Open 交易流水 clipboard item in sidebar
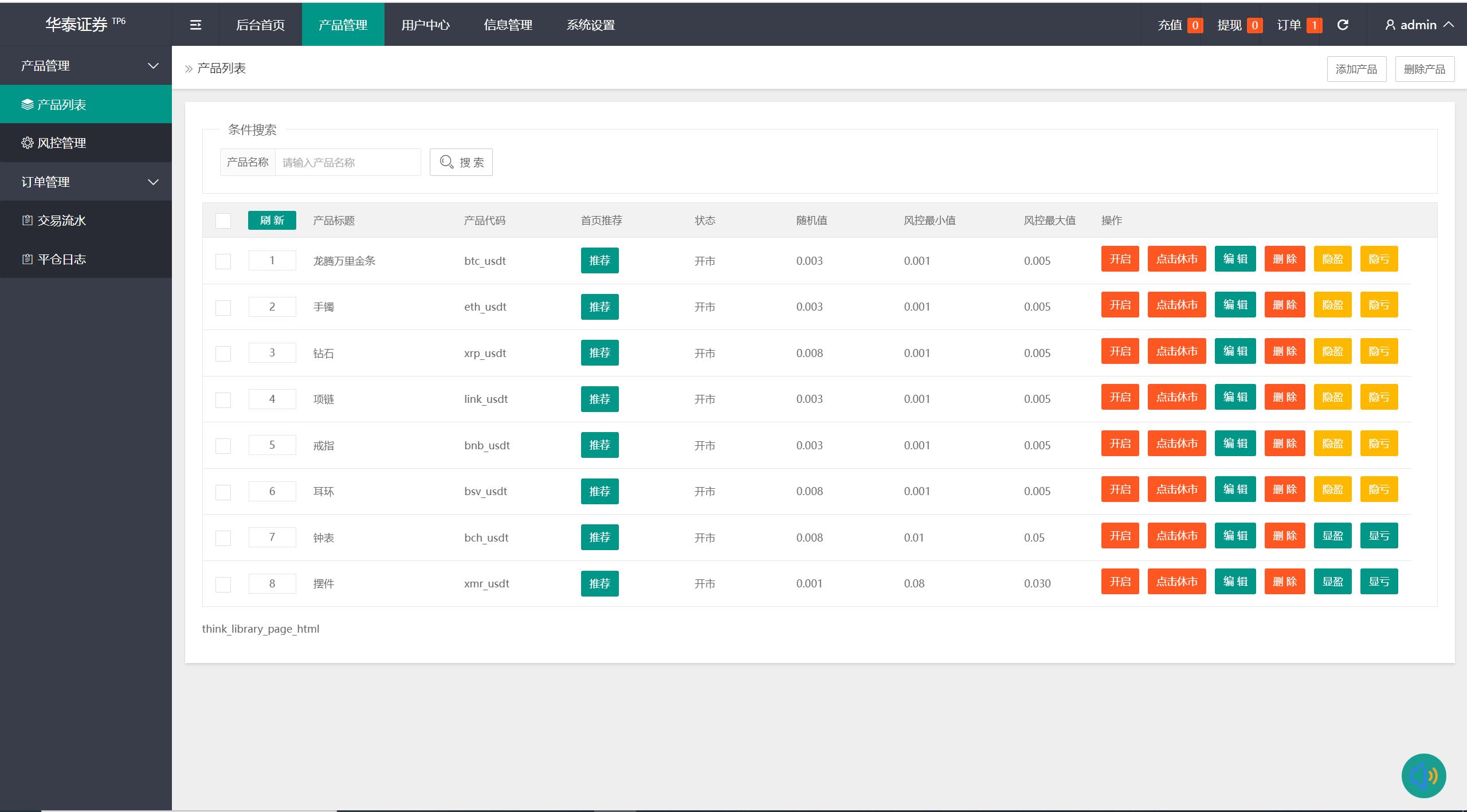Image resolution: width=1467 pixels, height=812 pixels. [86, 220]
